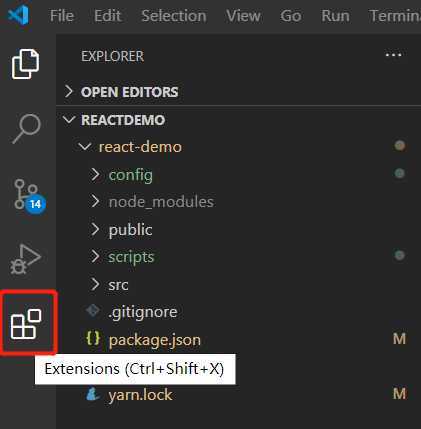Click the package.json braces file icon
The width and height of the screenshot is (421, 429).
tap(93, 339)
